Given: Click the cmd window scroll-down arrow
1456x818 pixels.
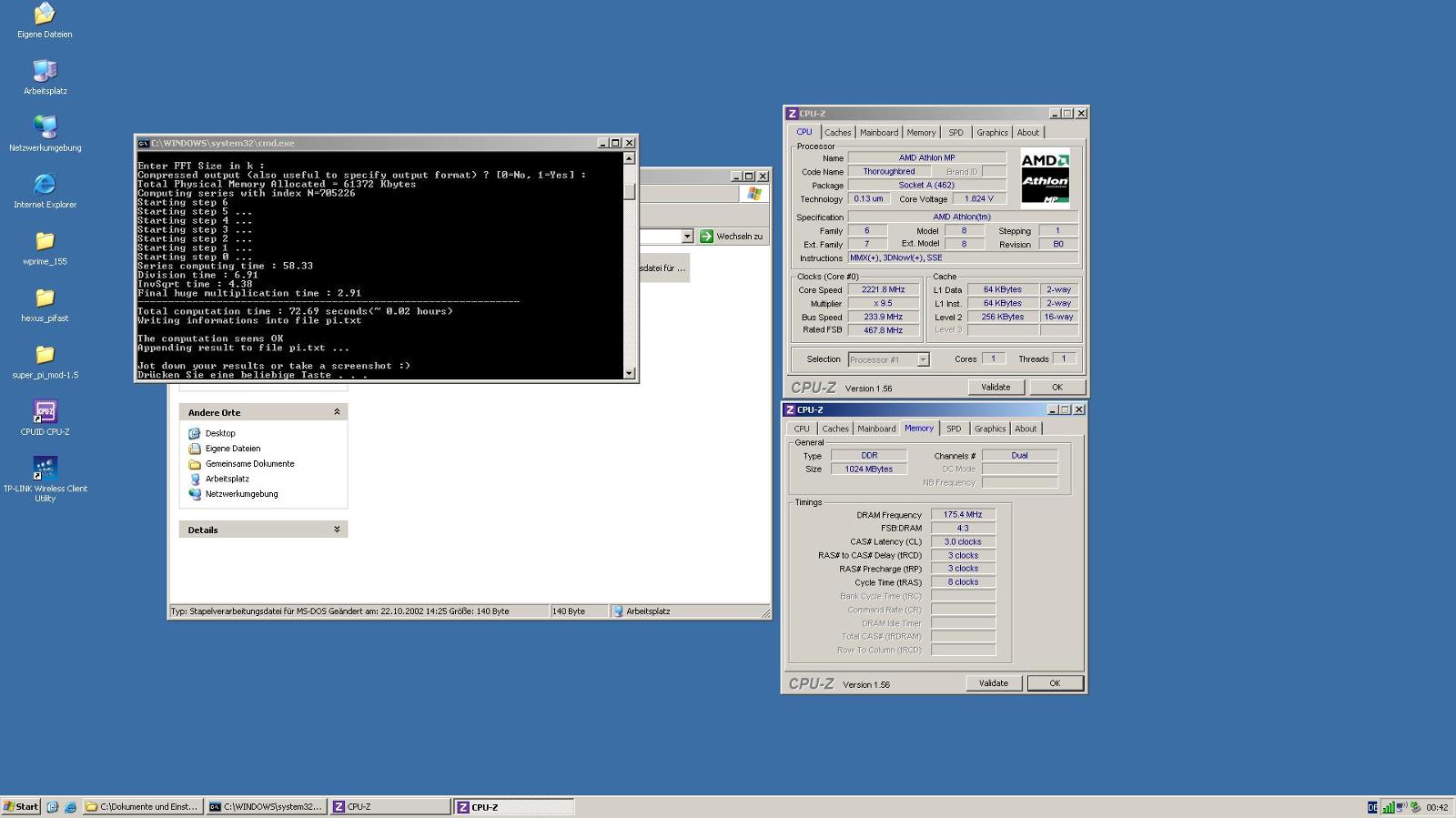Looking at the screenshot, I should pyautogui.click(x=629, y=373).
